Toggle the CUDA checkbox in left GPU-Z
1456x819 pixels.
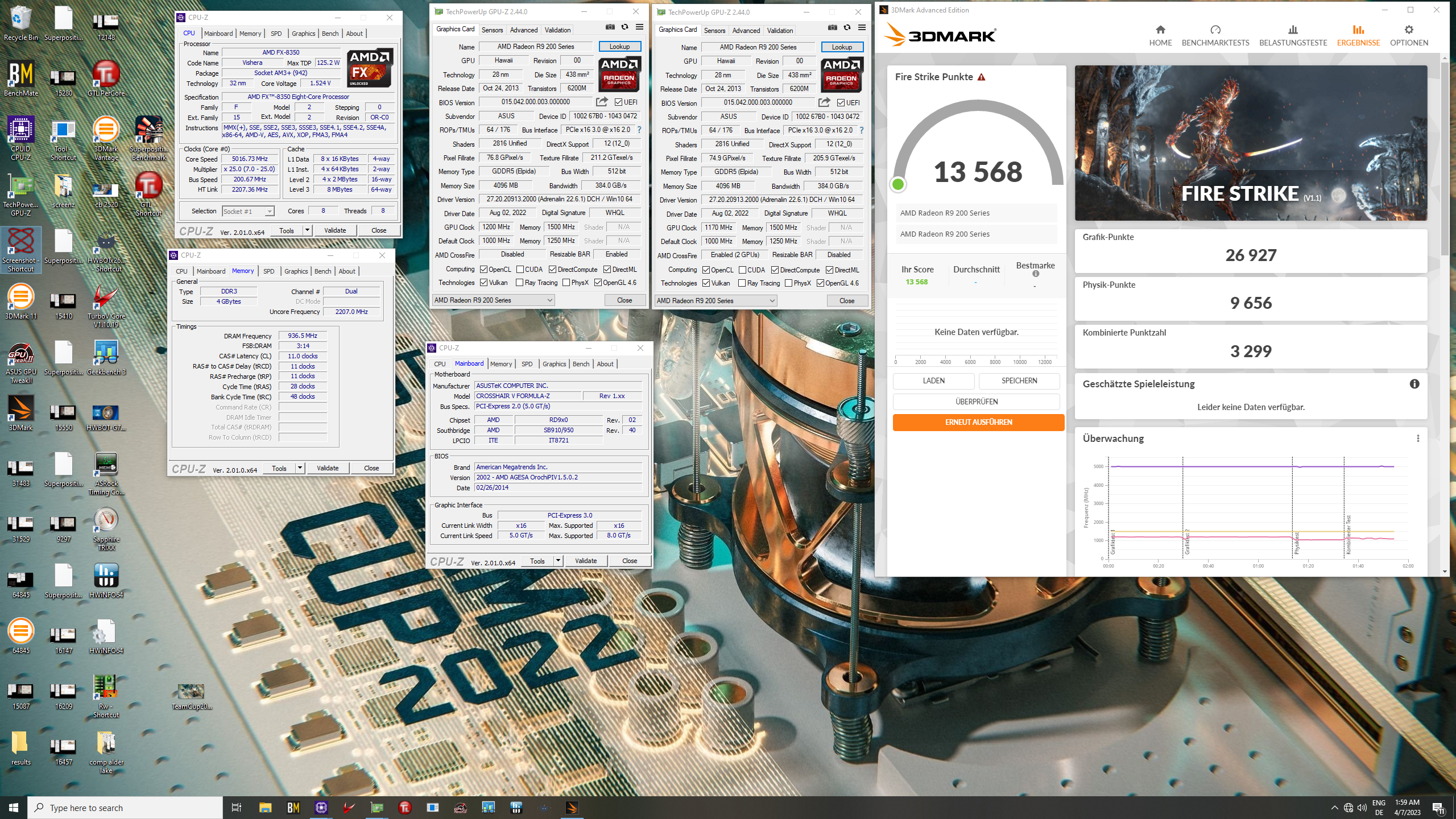(520, 270)
